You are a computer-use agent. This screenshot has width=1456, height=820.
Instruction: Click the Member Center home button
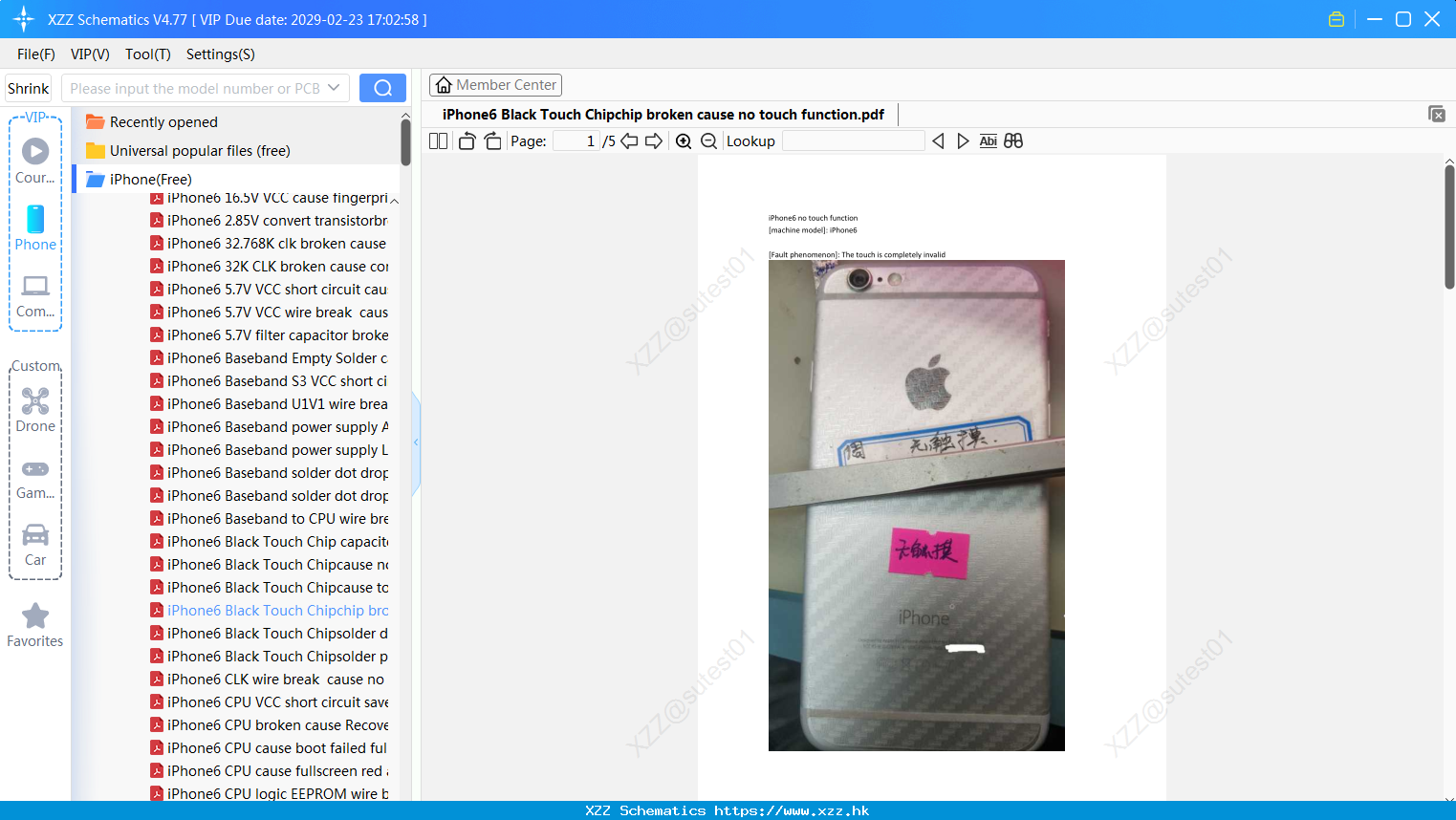click(495, 85)
